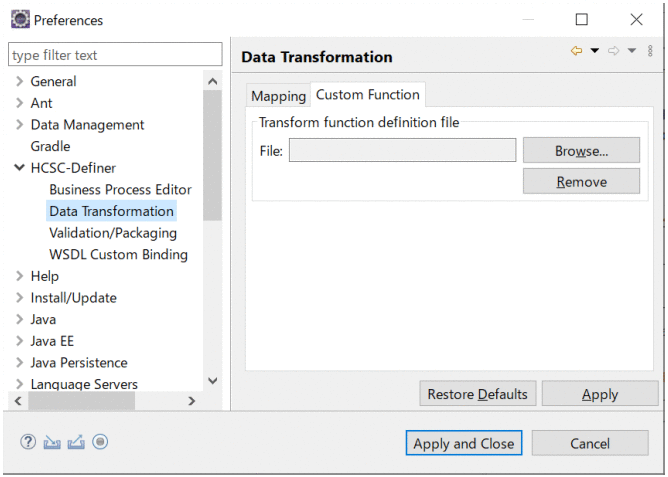Click the Eclipse Preferences window icon
Viewport: 668px width, 477px height.
tap(19, 20)
